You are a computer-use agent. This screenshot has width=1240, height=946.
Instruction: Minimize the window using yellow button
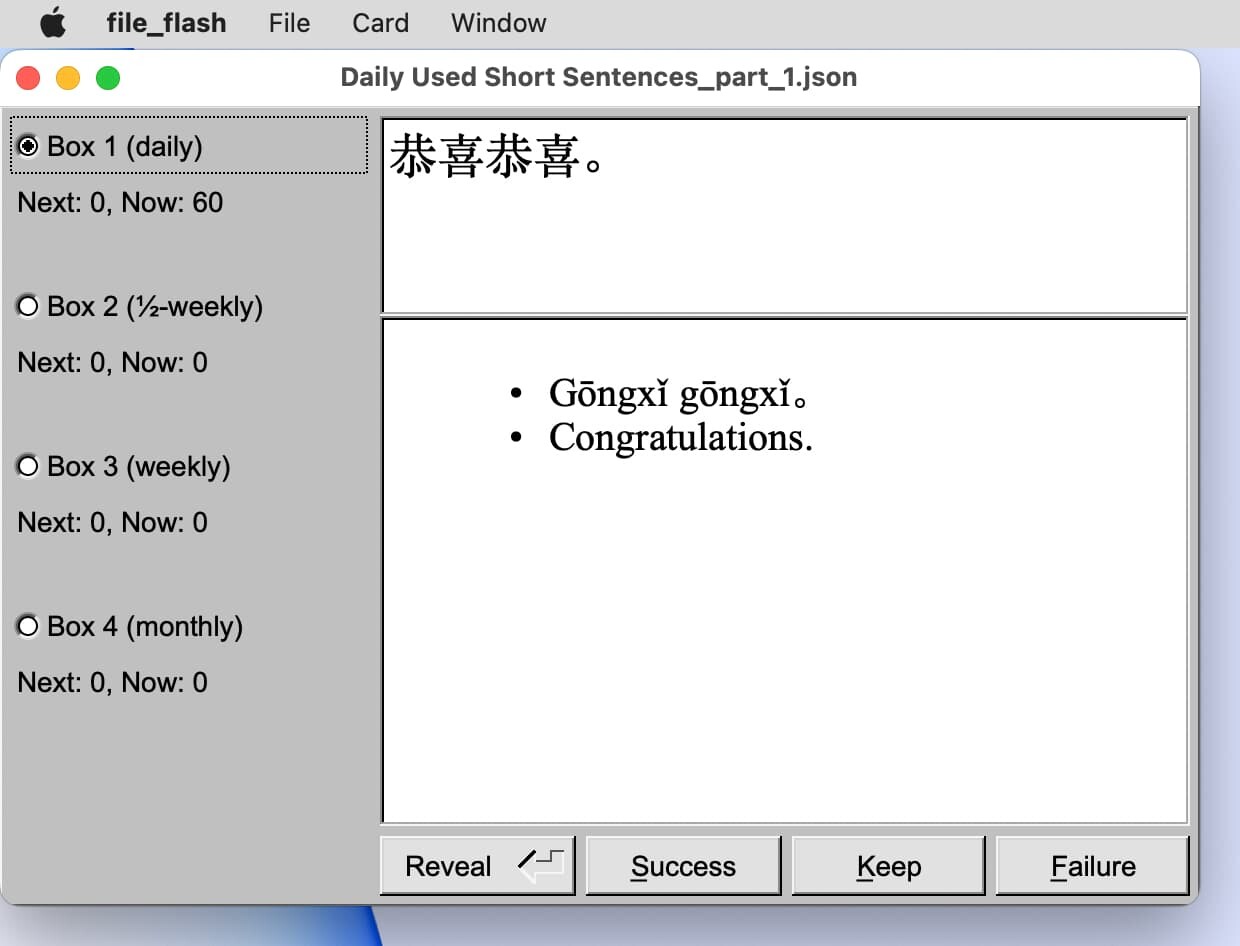coord(68,78)
